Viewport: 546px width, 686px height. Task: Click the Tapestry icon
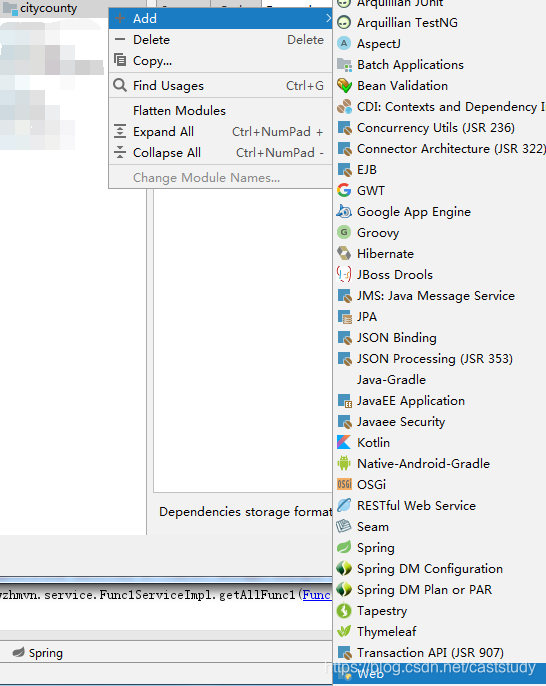pyautogui.click(x=344, y=610)
